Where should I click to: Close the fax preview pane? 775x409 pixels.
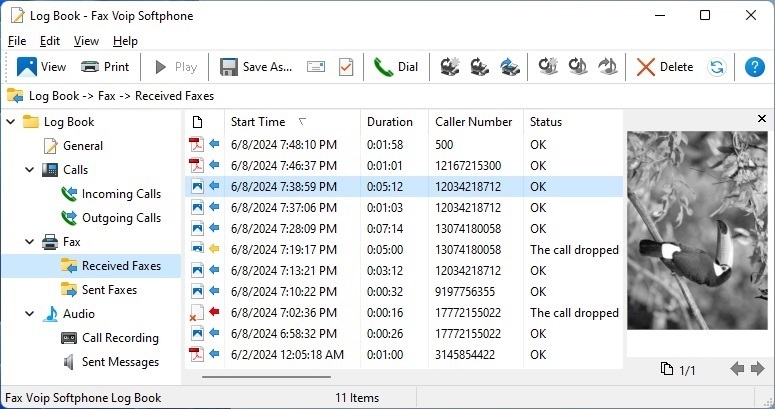click(762, 119)
